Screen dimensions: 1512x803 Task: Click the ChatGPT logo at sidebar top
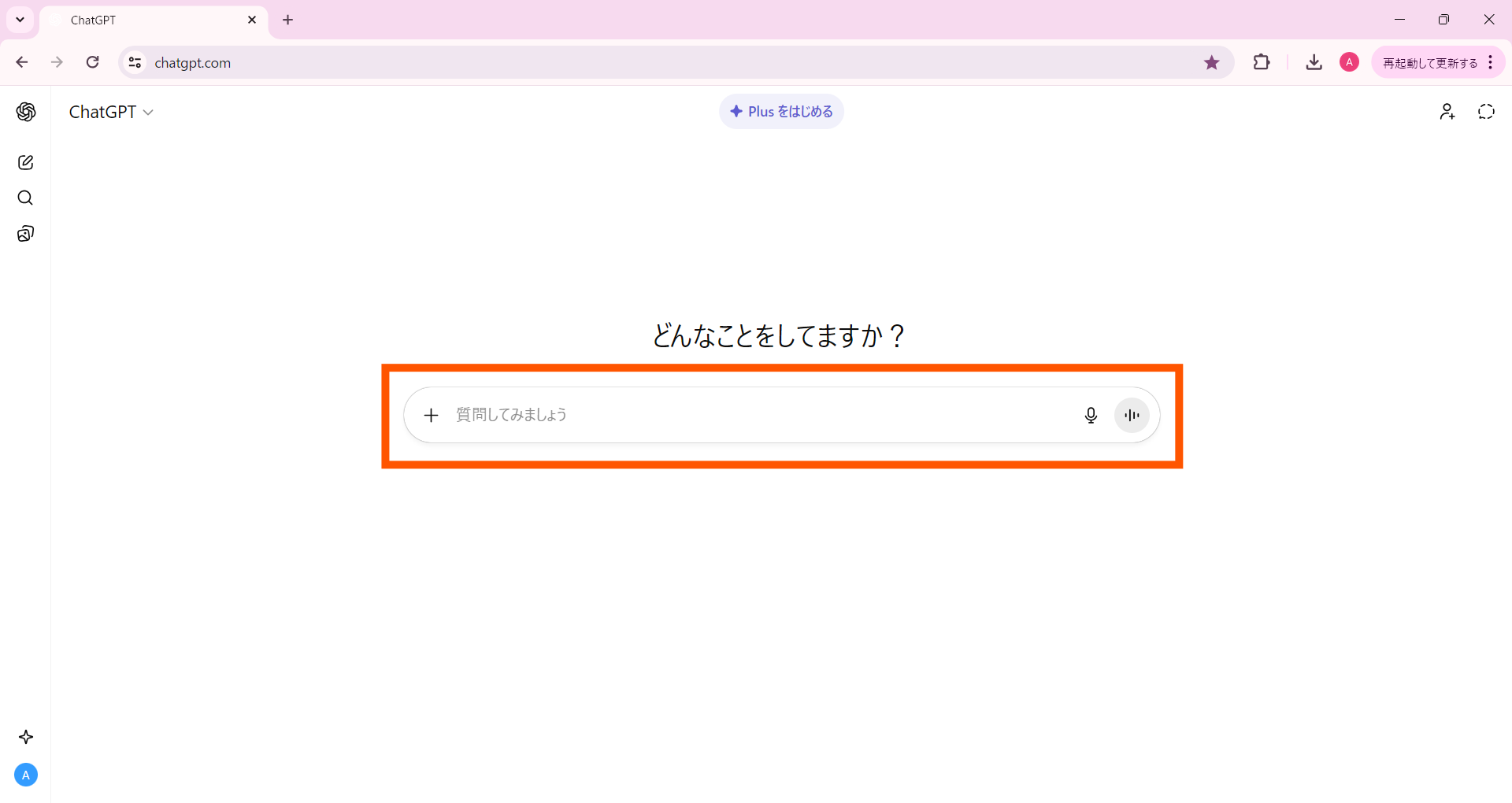(x=27, y=111)
